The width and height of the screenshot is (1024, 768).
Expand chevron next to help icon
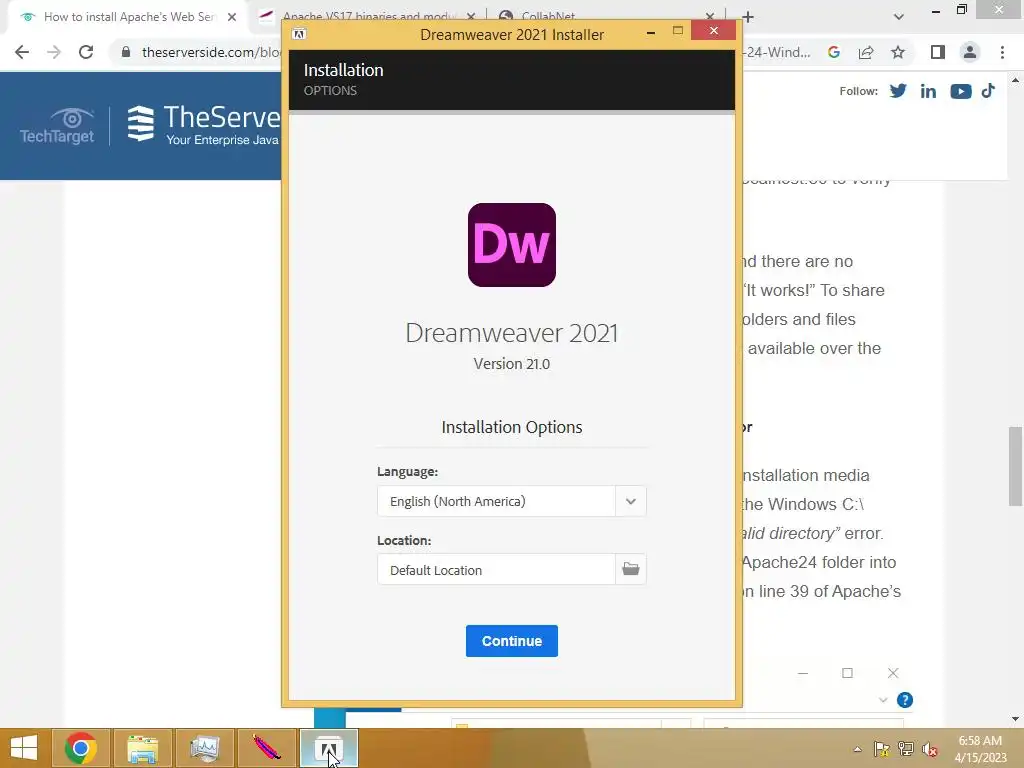click(x=883, y=700)
